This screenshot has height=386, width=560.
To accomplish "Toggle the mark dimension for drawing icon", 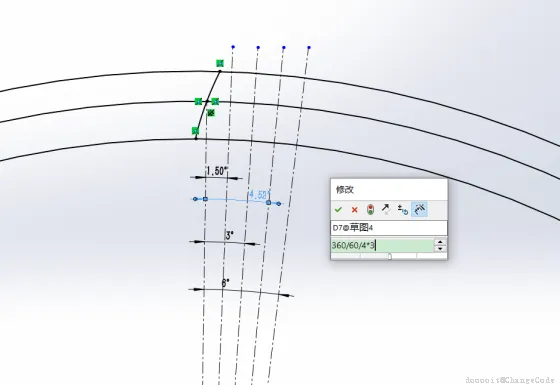I will pos(420,210).
